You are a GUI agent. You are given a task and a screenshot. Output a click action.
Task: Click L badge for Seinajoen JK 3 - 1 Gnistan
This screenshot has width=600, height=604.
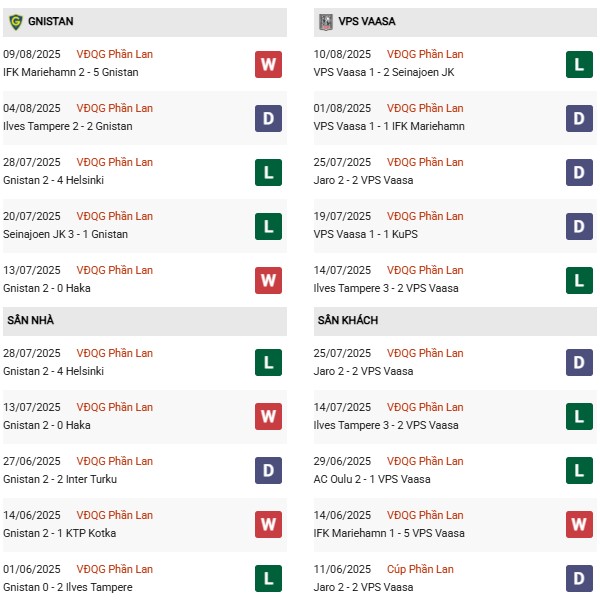pyautogui.click(x=268, y=227)
